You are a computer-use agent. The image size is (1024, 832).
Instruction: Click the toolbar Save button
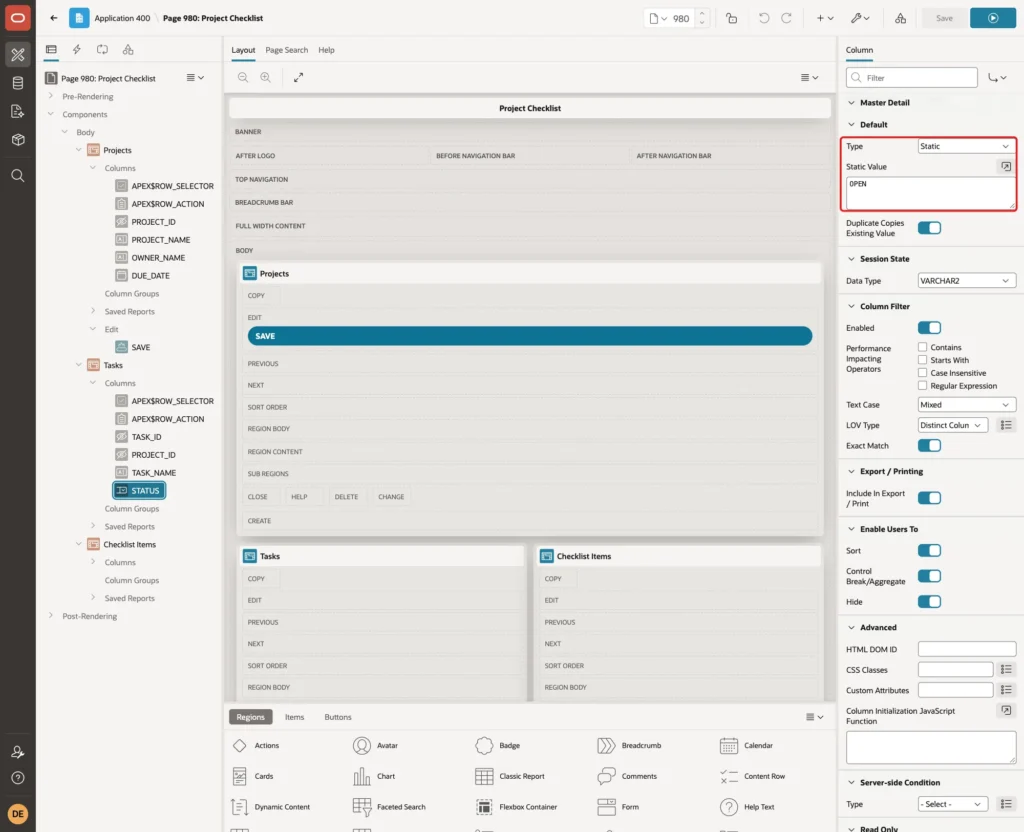click(x=944, y=18)
